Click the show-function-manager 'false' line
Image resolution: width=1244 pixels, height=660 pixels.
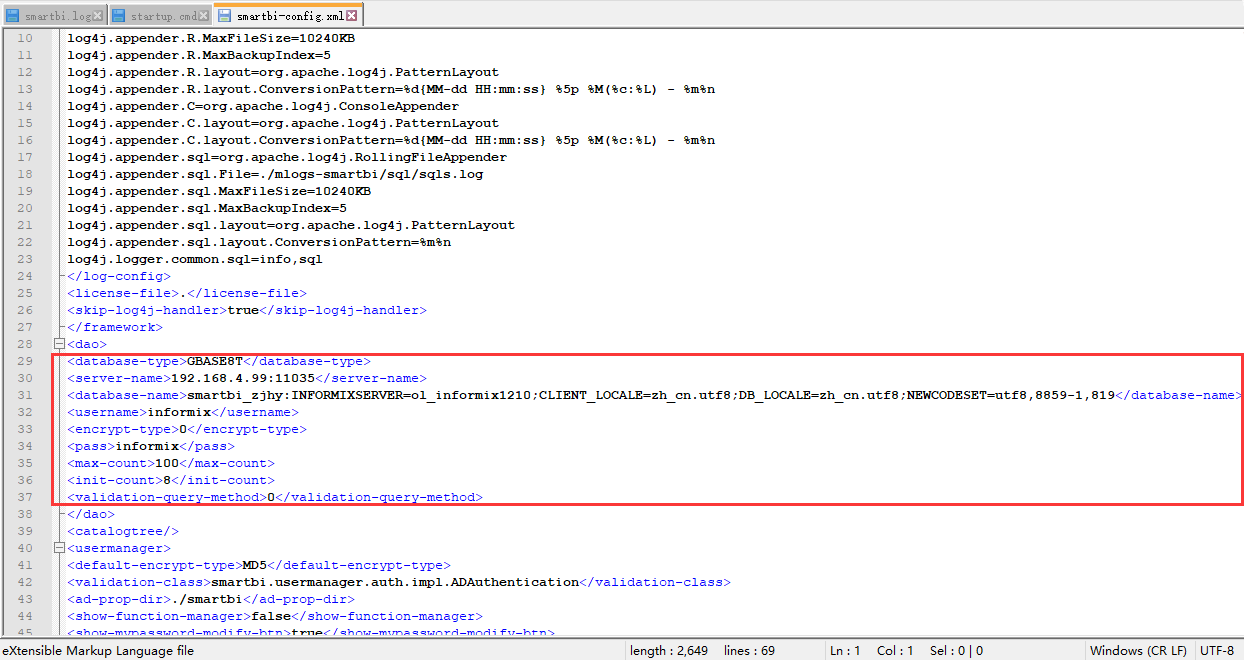coord(275,616)
